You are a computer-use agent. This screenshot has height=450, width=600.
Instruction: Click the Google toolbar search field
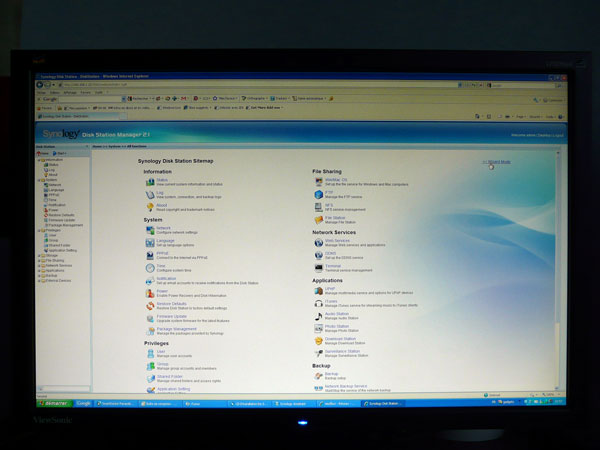coord(91,99)
